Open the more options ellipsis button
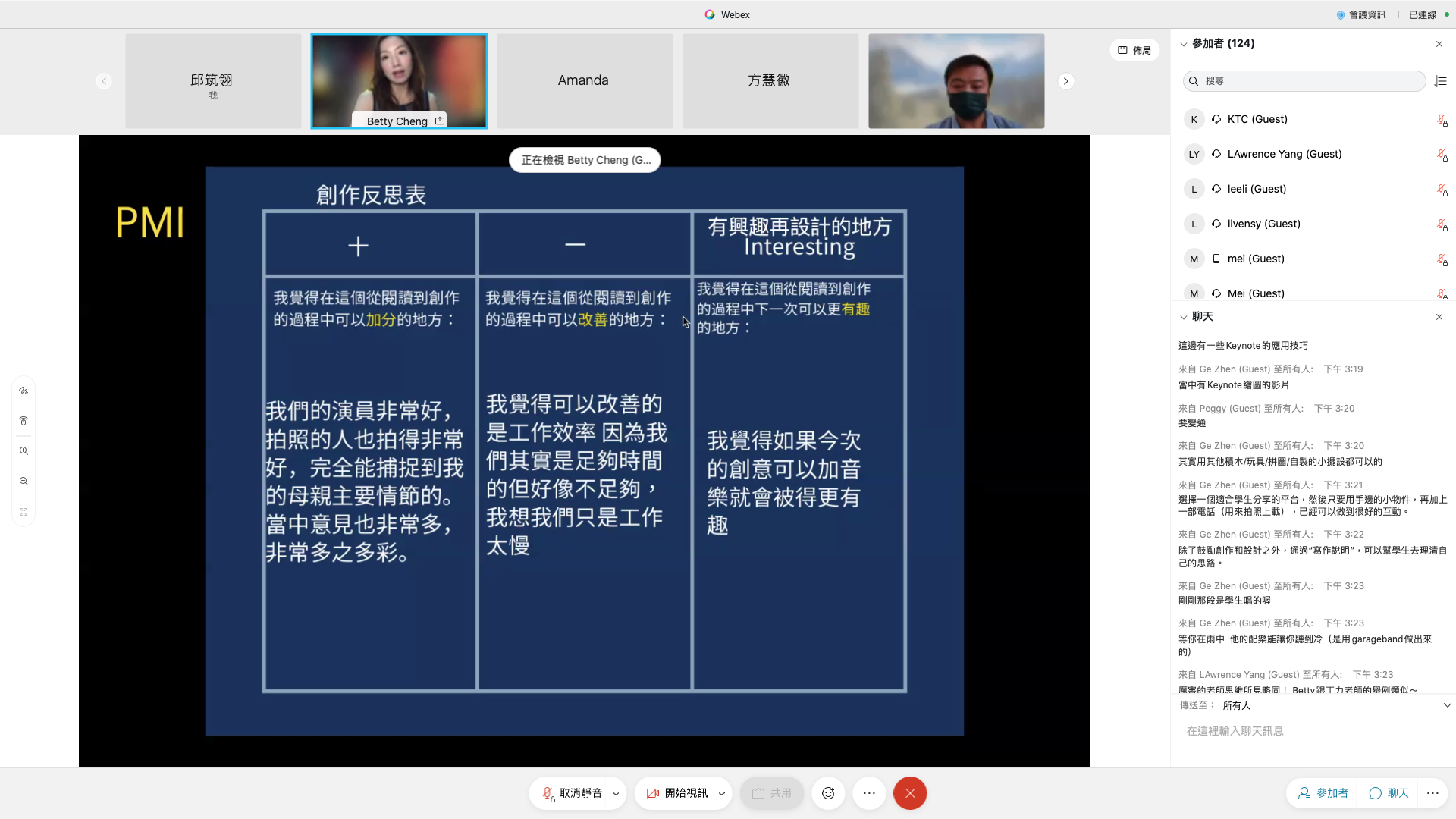1456x819 pixels. [x=869, y=793]
